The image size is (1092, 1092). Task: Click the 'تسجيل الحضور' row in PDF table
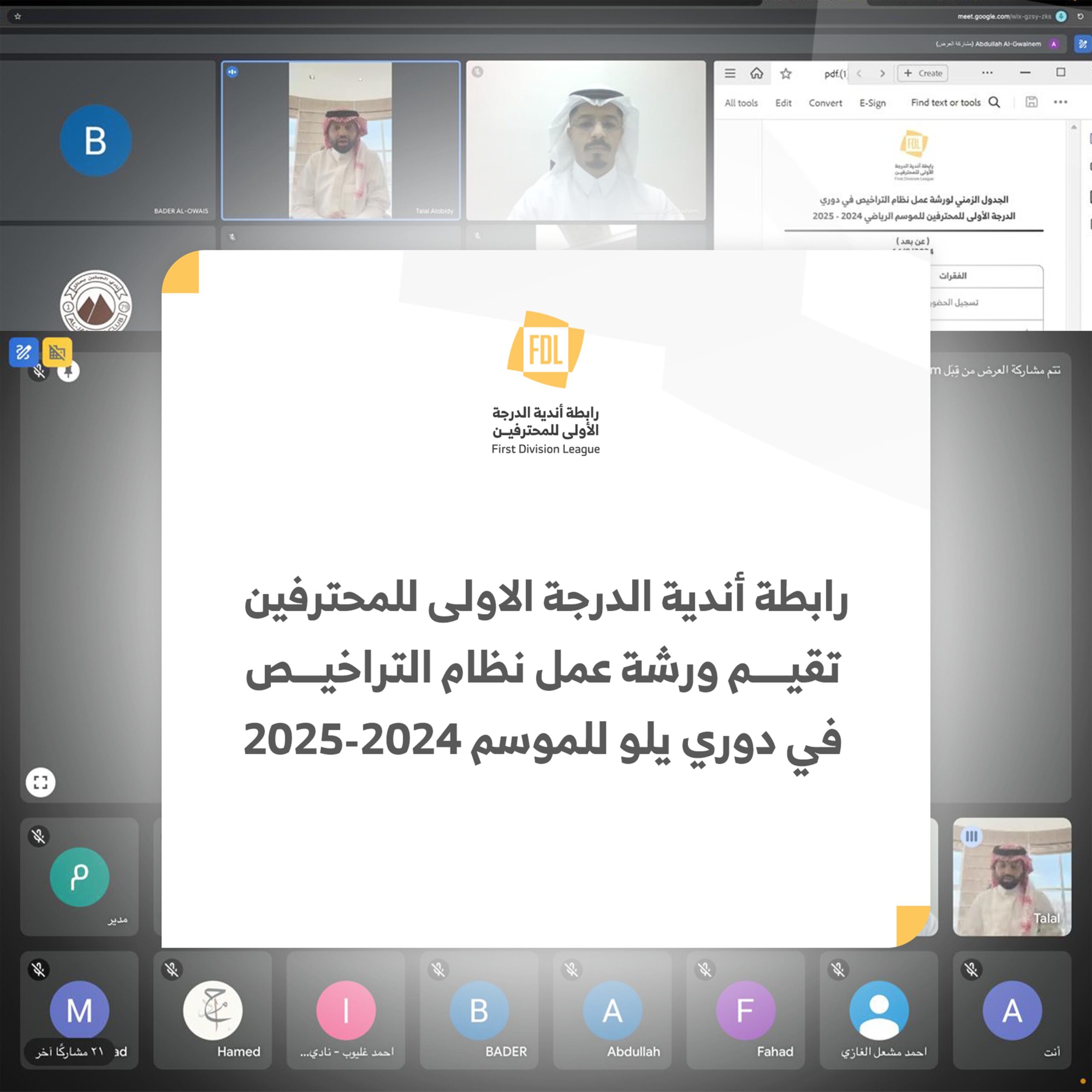[986, 303]
